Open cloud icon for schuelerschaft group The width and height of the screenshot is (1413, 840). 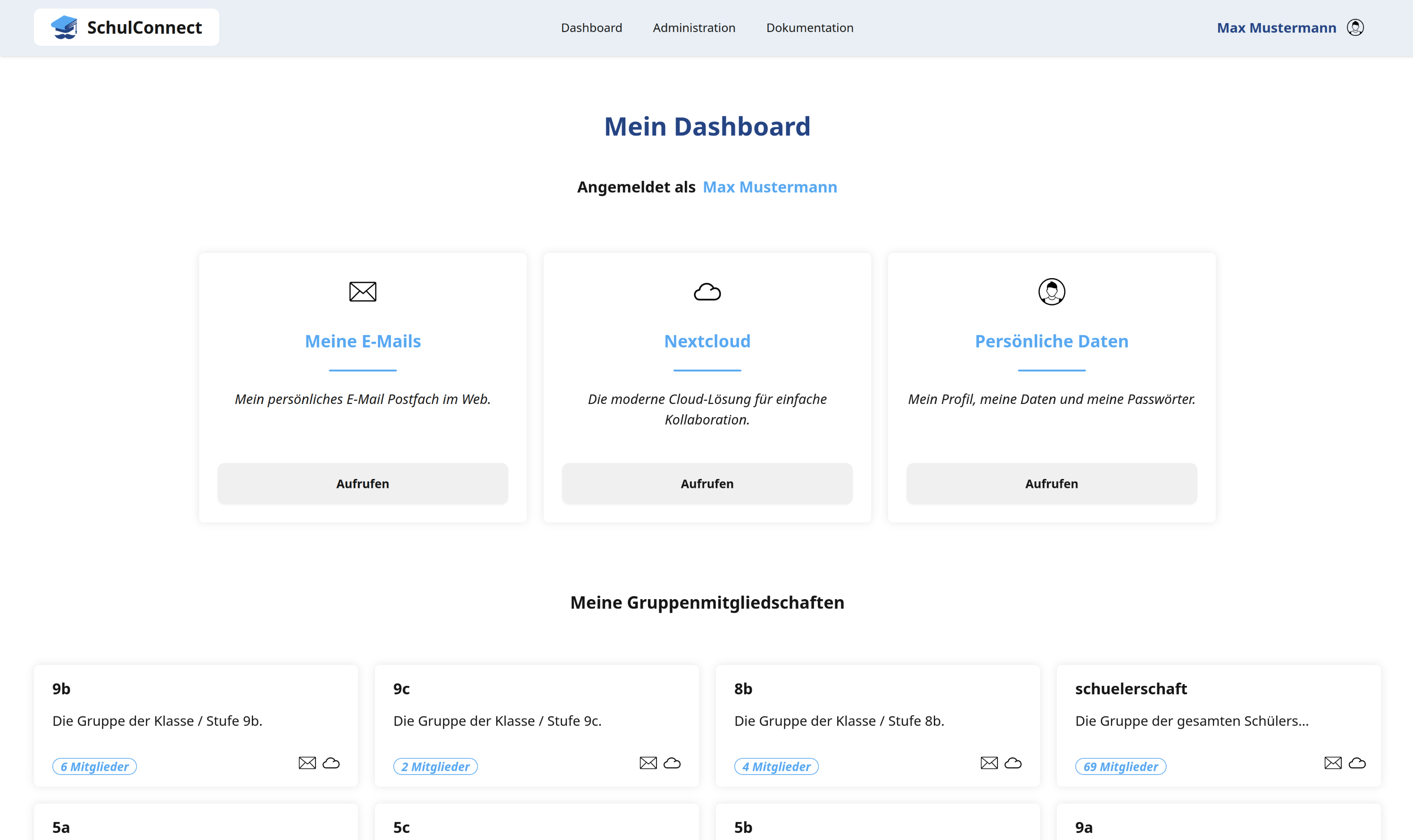click(1357, 763)
